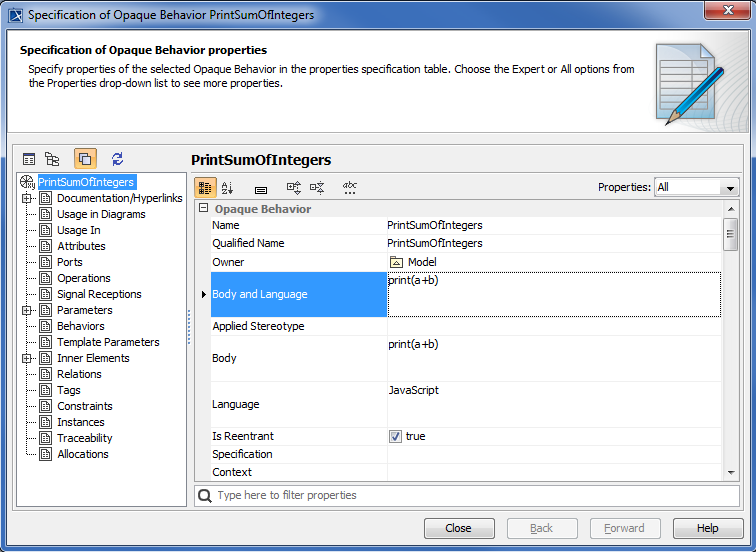Click the tree hierarchy view icon
Screen dimensions: 756x552
tap(52, 159)
